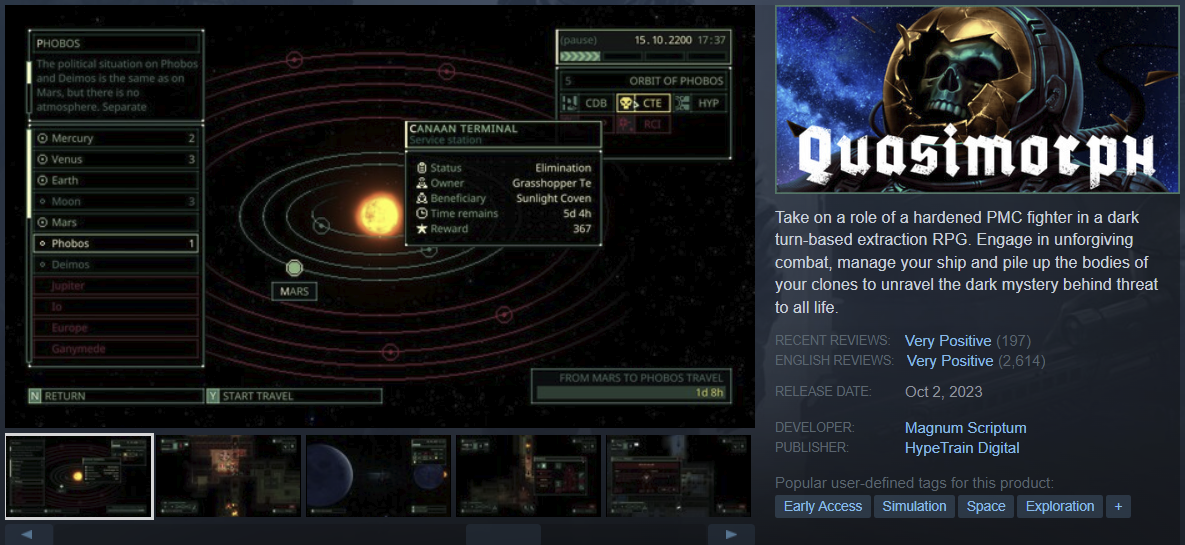This screenshot has width=1185, height=545.
Task: View English reviews Very Positive
Action: pyautogui.click(x=949, y=361)
